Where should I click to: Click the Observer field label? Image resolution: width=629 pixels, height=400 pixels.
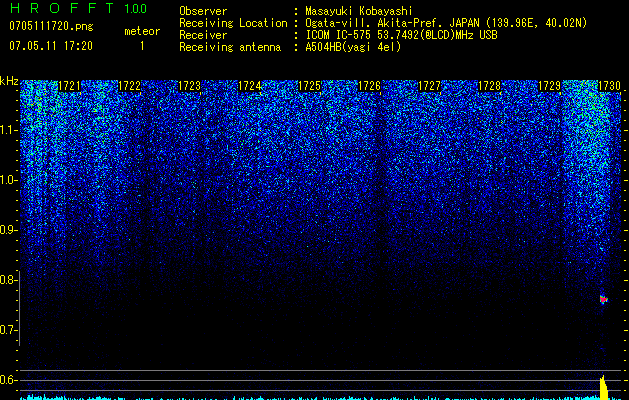tap(203, 11)
